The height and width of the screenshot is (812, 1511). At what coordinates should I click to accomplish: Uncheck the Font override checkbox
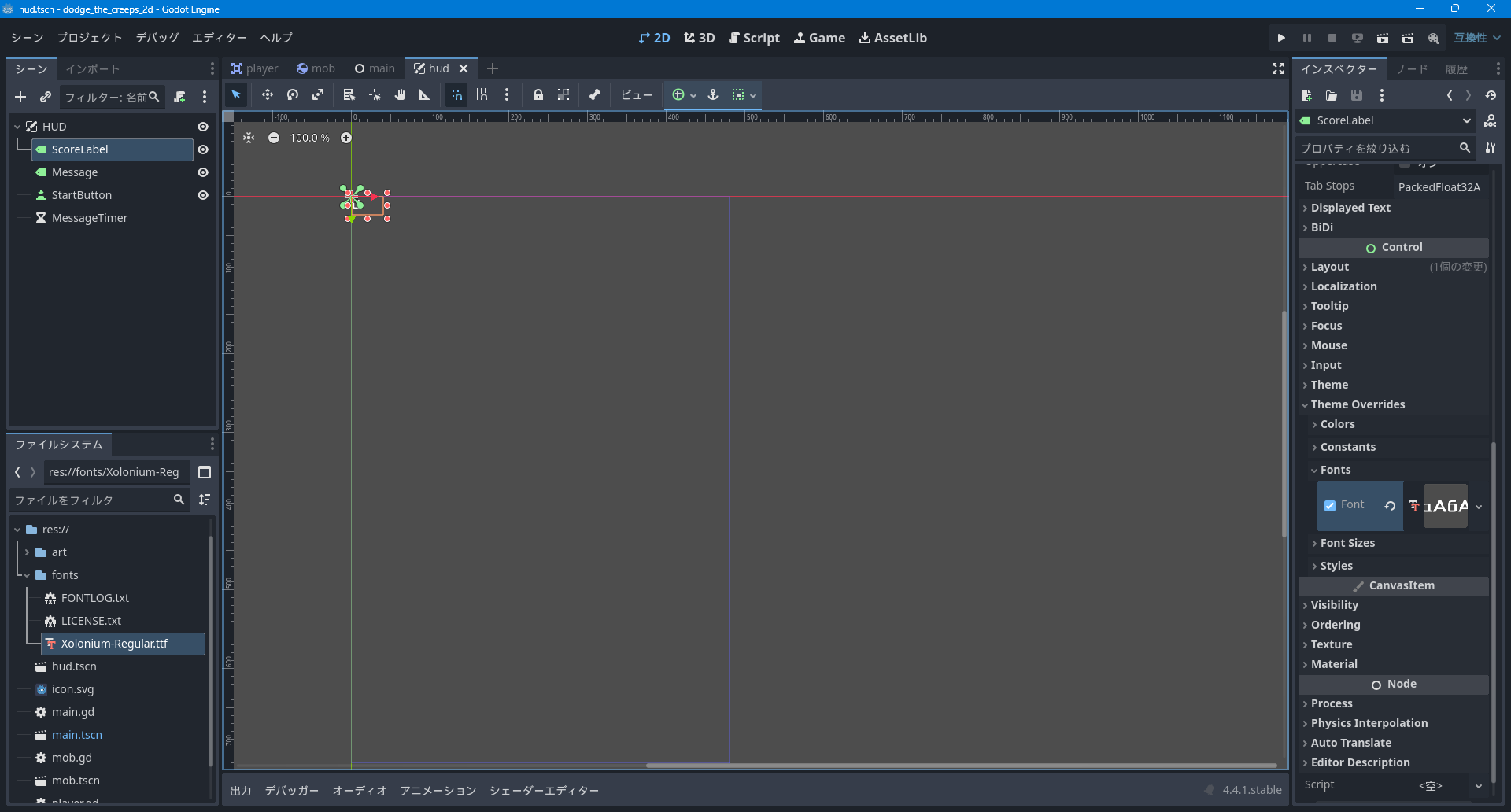coord(1330,506)
